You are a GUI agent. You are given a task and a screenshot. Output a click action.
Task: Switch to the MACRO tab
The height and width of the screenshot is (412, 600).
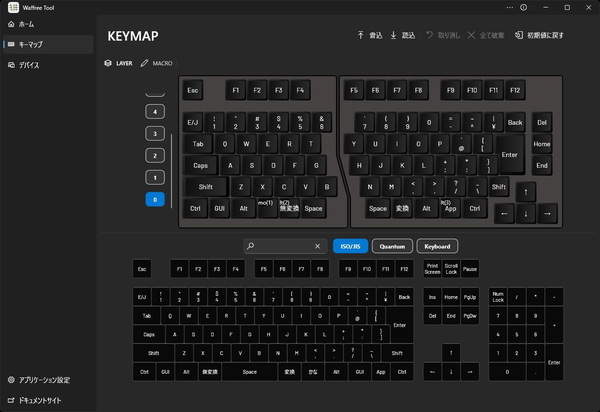point(157,63)
